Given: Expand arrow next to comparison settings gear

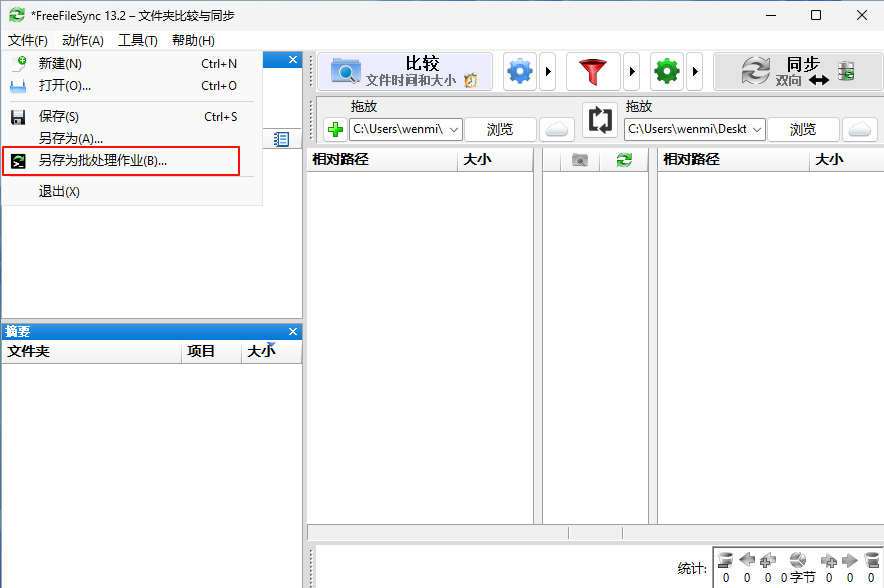Looking at the screenshot, I should click(x=548, y=72).
